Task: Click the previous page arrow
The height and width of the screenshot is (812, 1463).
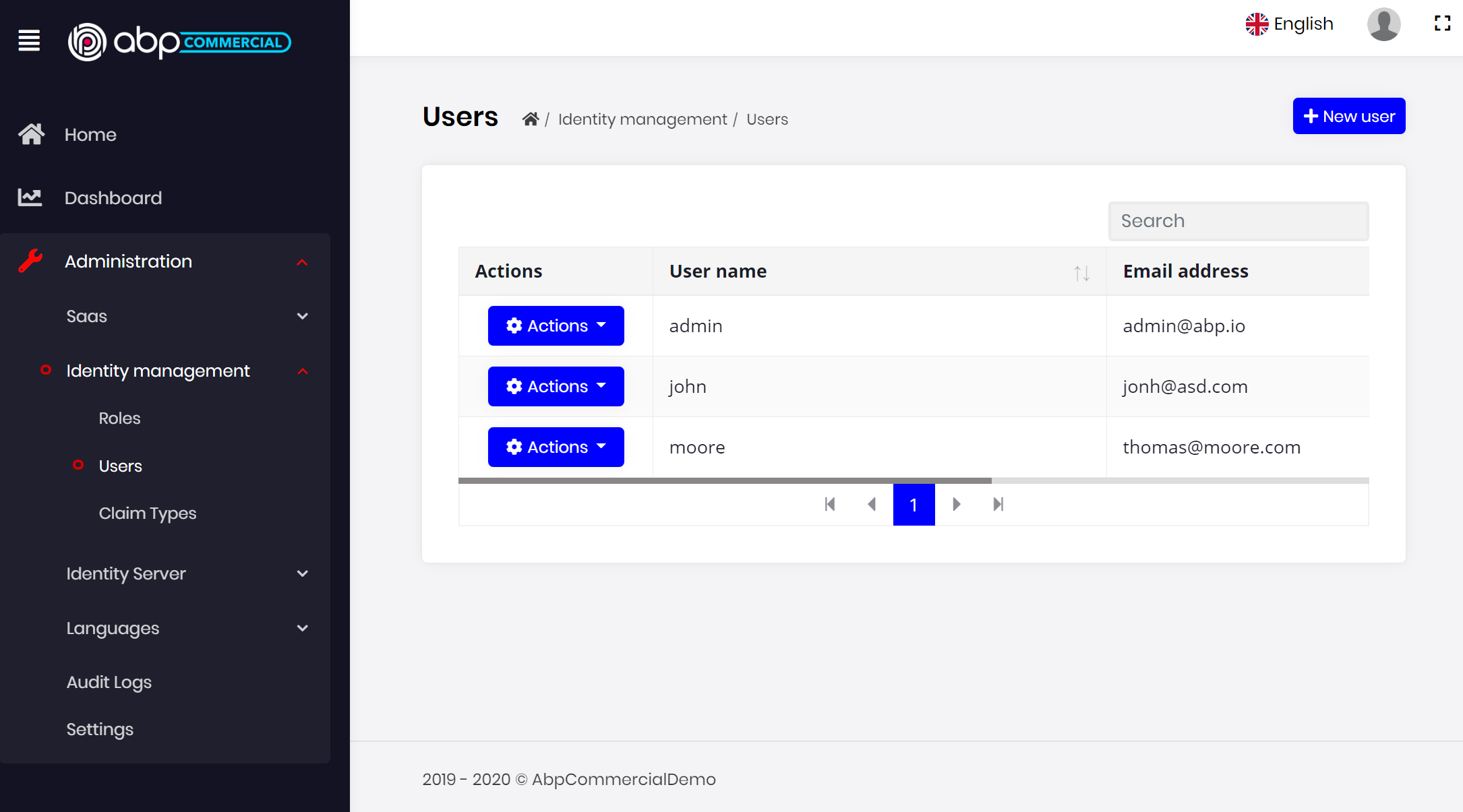Action: 872,504
